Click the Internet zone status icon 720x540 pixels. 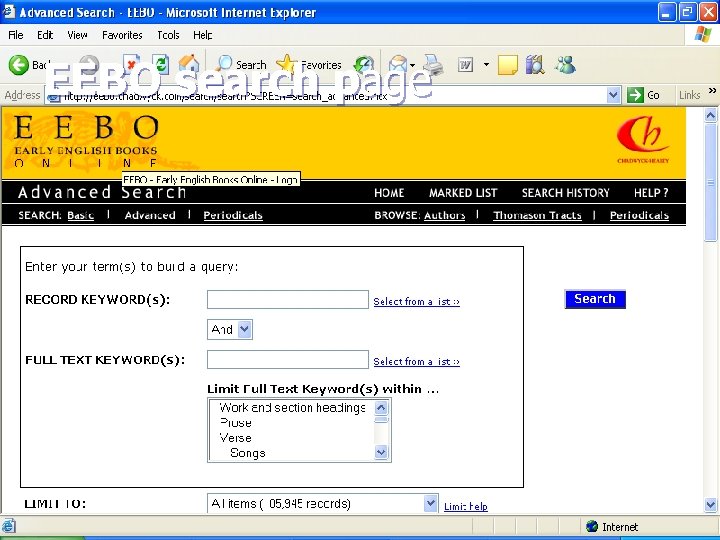pyautogui.click(x=592, y=526)
